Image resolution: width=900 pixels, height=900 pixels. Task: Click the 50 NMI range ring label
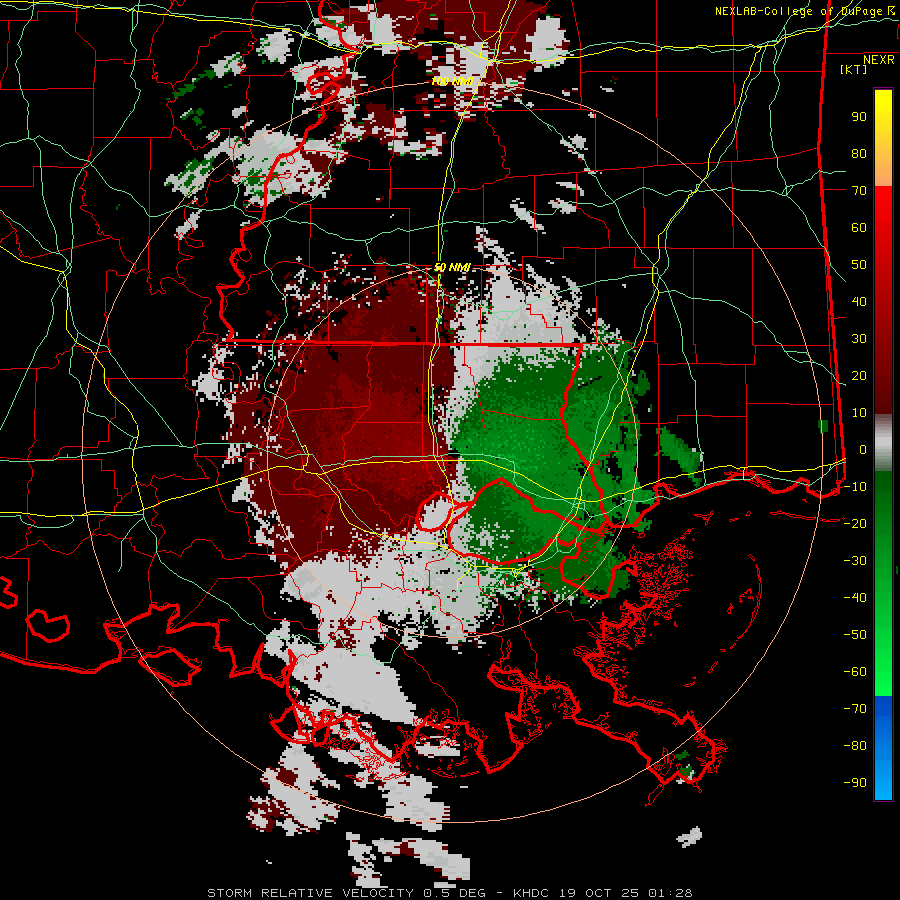[x=452, y=267]
